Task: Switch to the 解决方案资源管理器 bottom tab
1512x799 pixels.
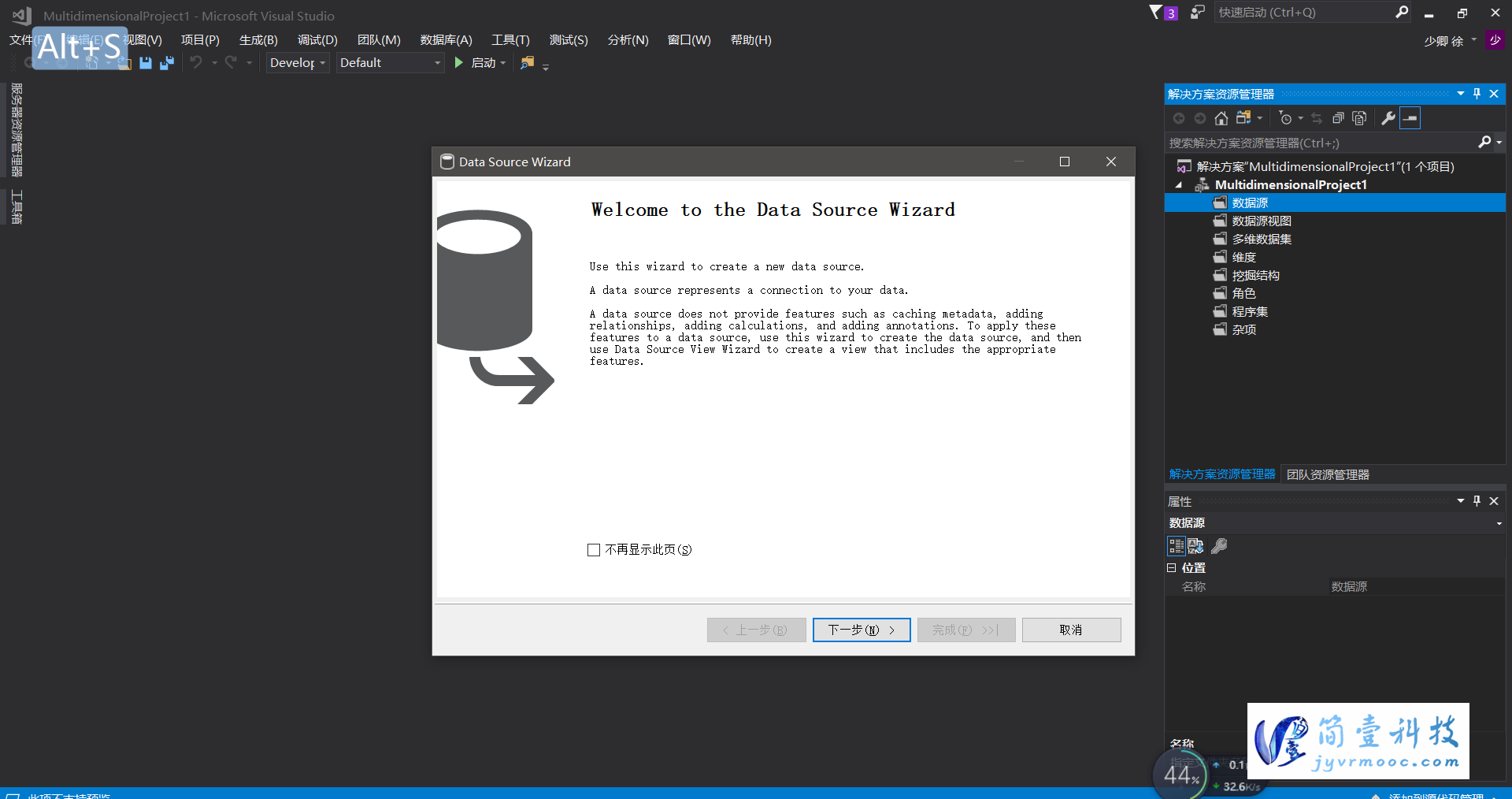Action: [1222, 474]
